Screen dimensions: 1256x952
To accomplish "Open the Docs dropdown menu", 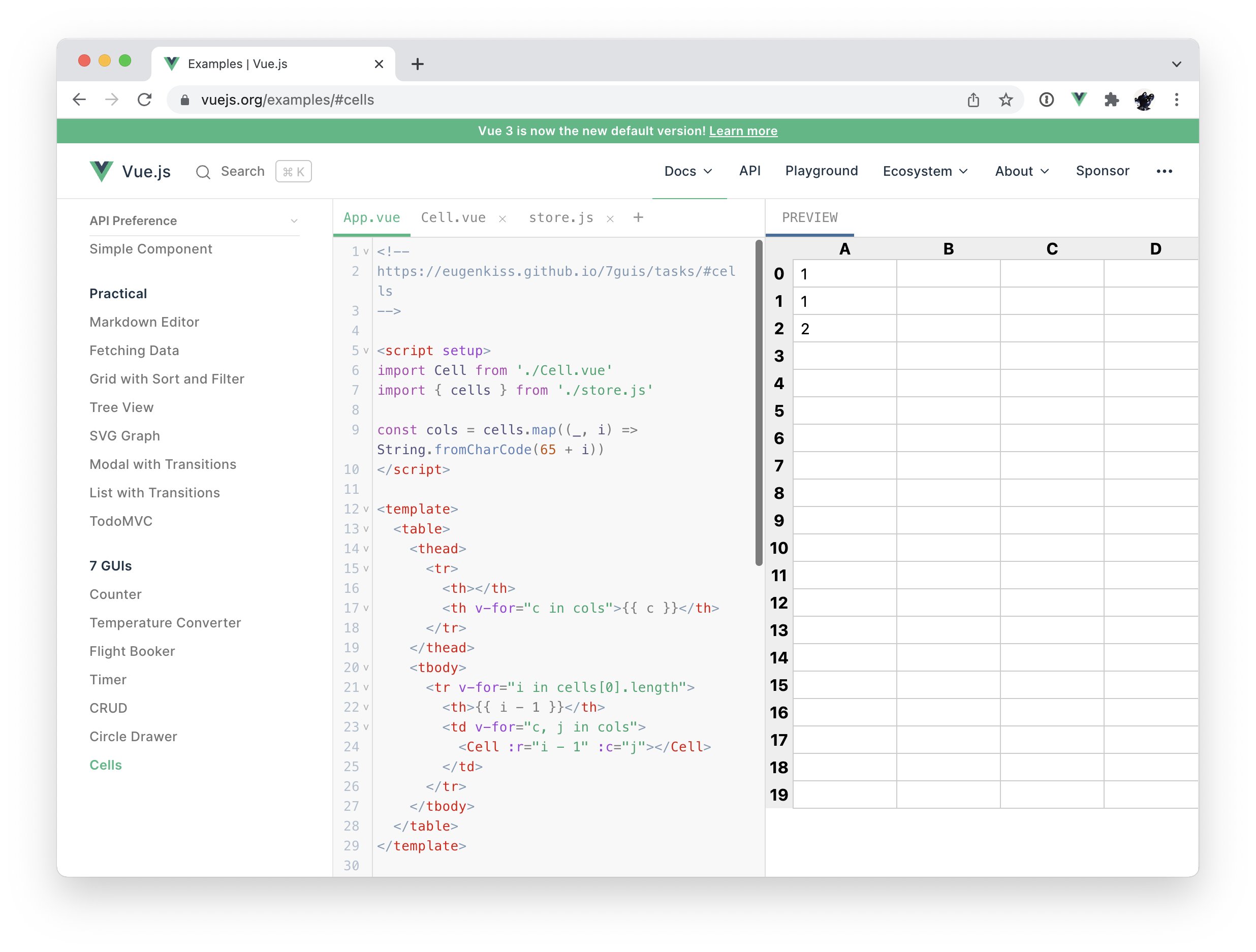I will pos(688,171).
